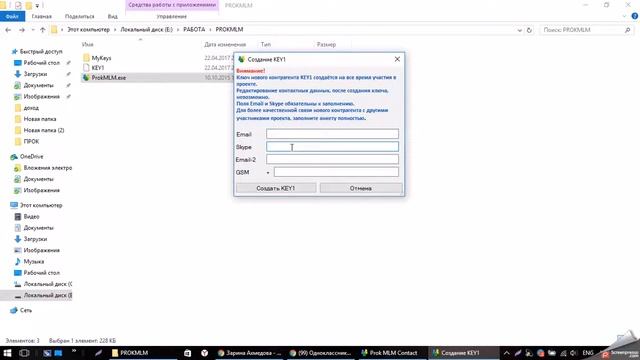Switch to the Зарина Ахмедова Chrome window

[x=249, y=353]
